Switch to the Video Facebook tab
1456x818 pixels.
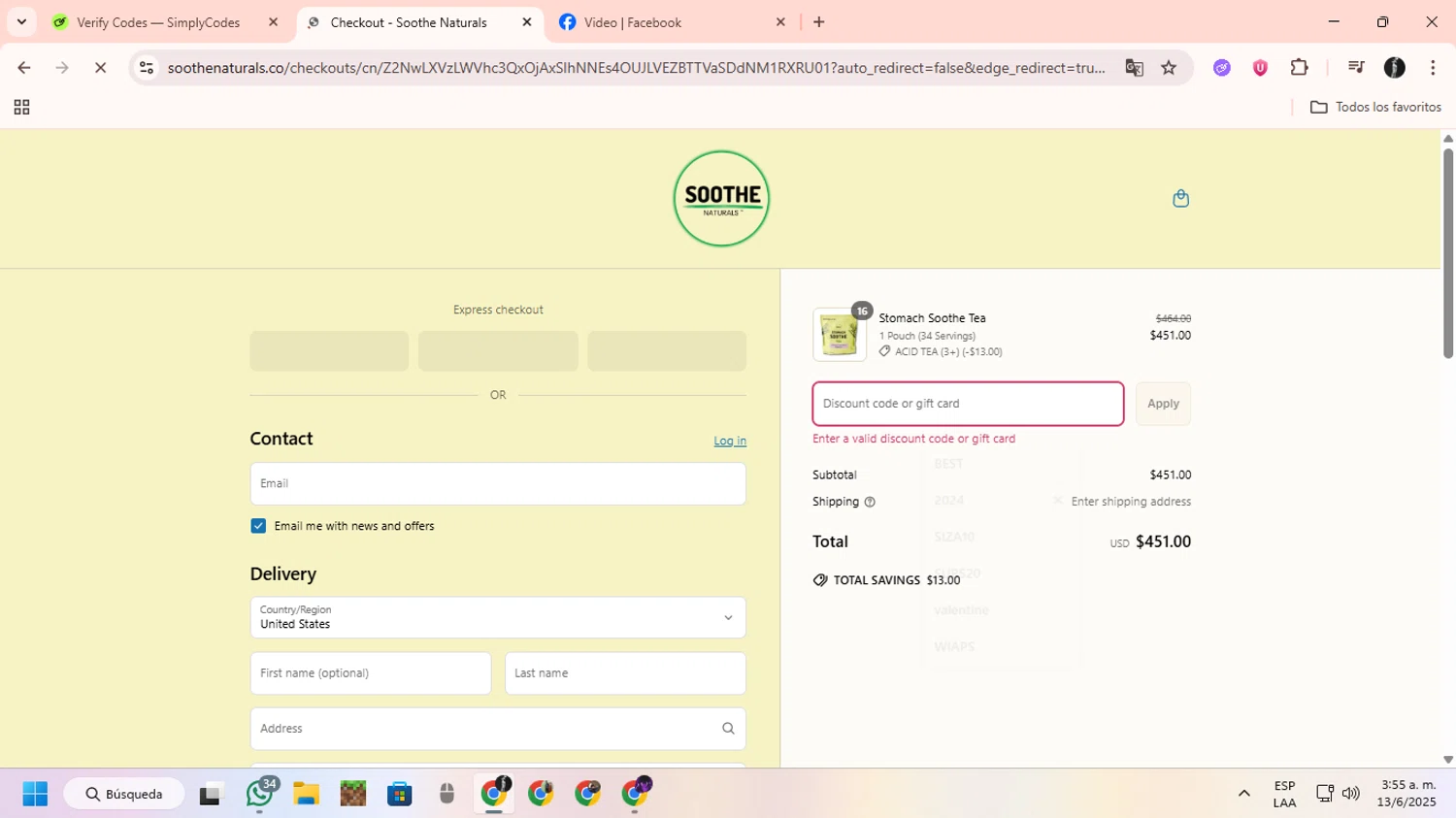[632, 21]
